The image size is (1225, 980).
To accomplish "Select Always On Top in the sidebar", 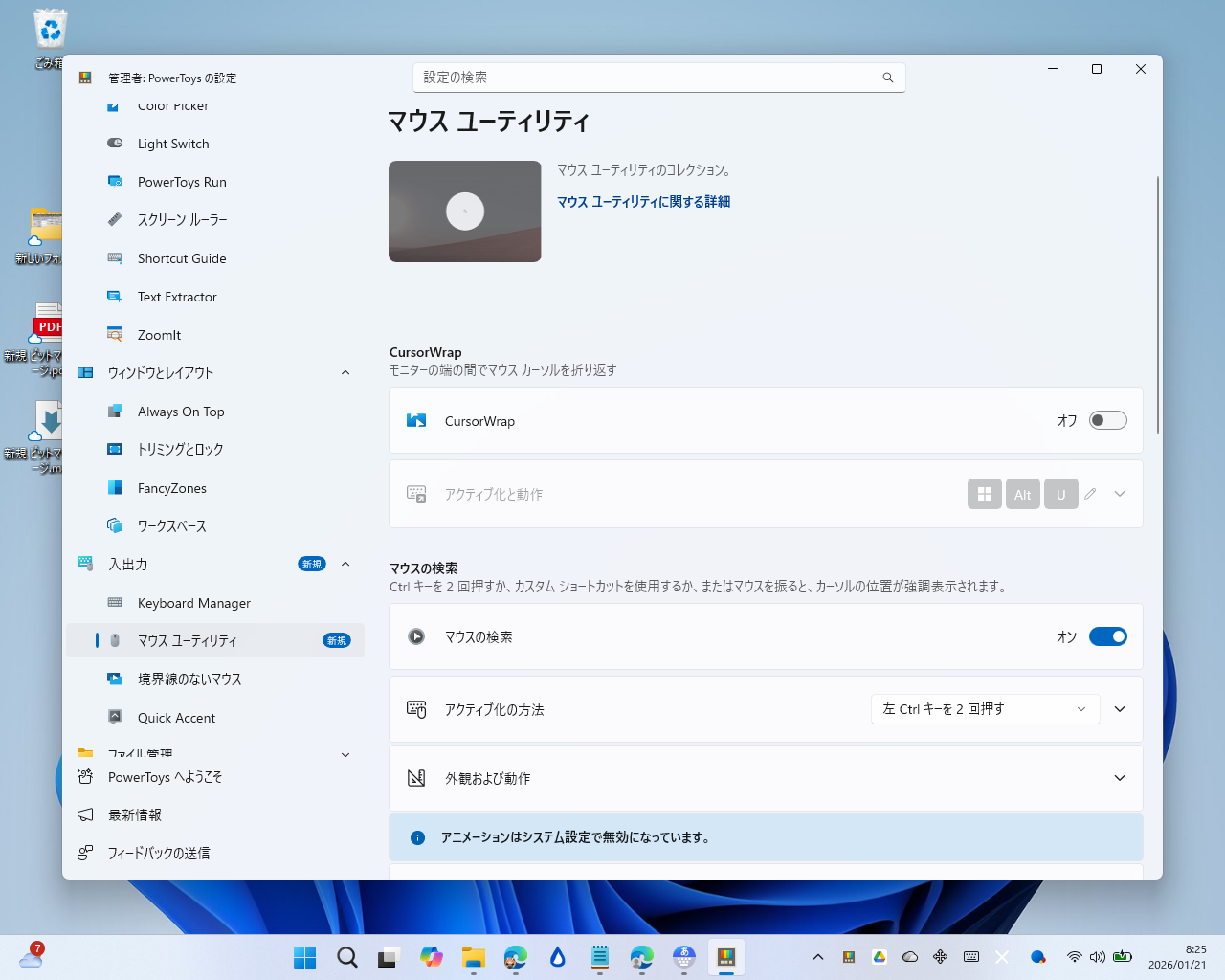I will coord(181,411).
